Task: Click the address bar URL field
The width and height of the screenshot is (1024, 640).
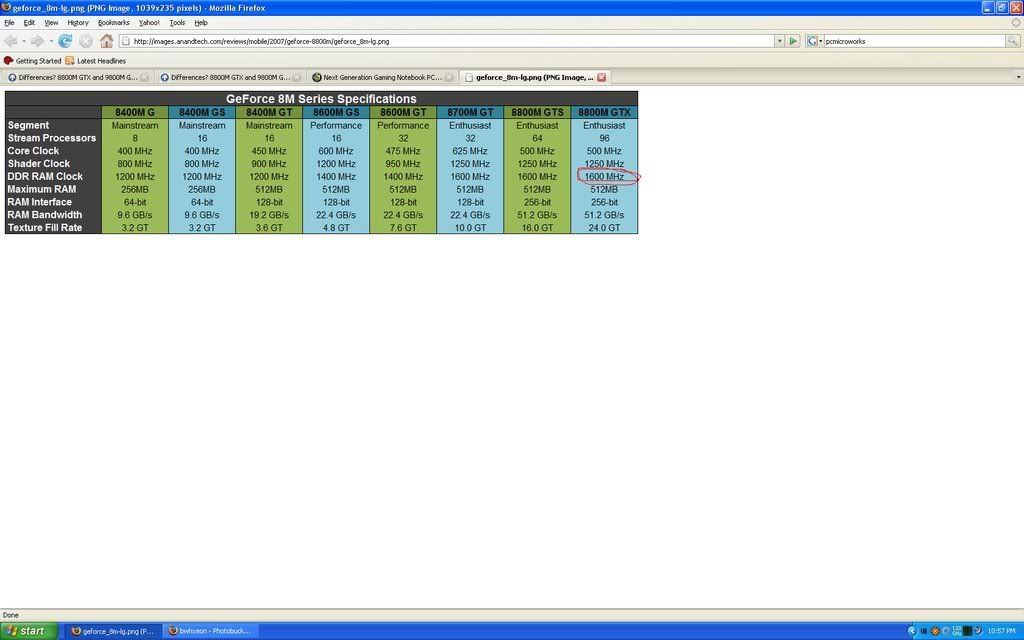Action: pos(451,41)
